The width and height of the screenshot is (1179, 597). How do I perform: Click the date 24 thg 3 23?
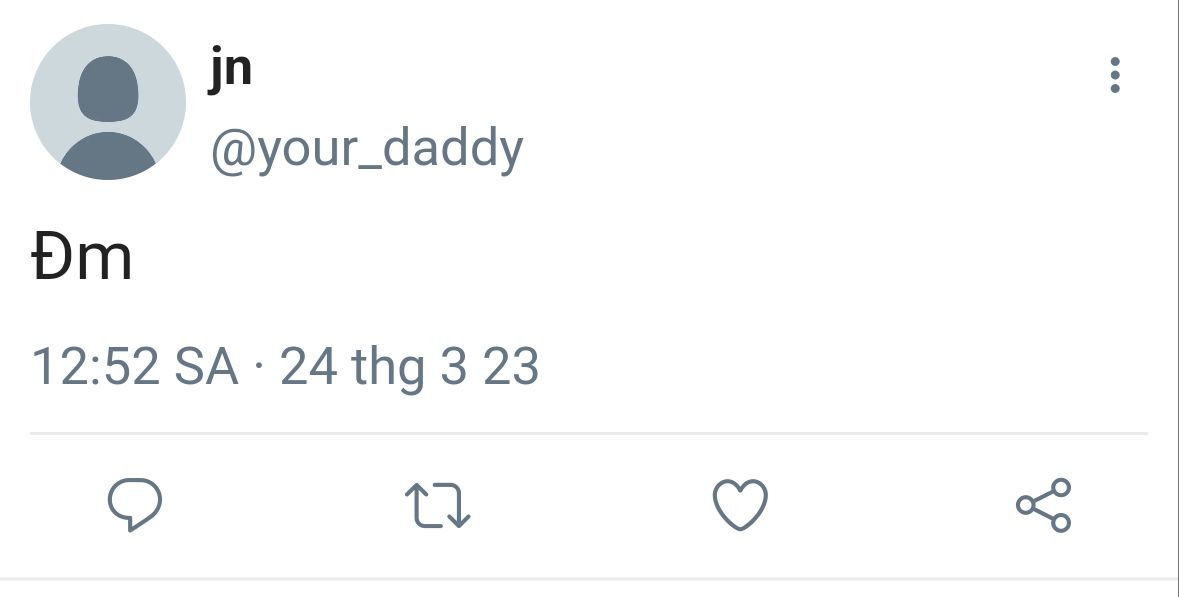410,367
